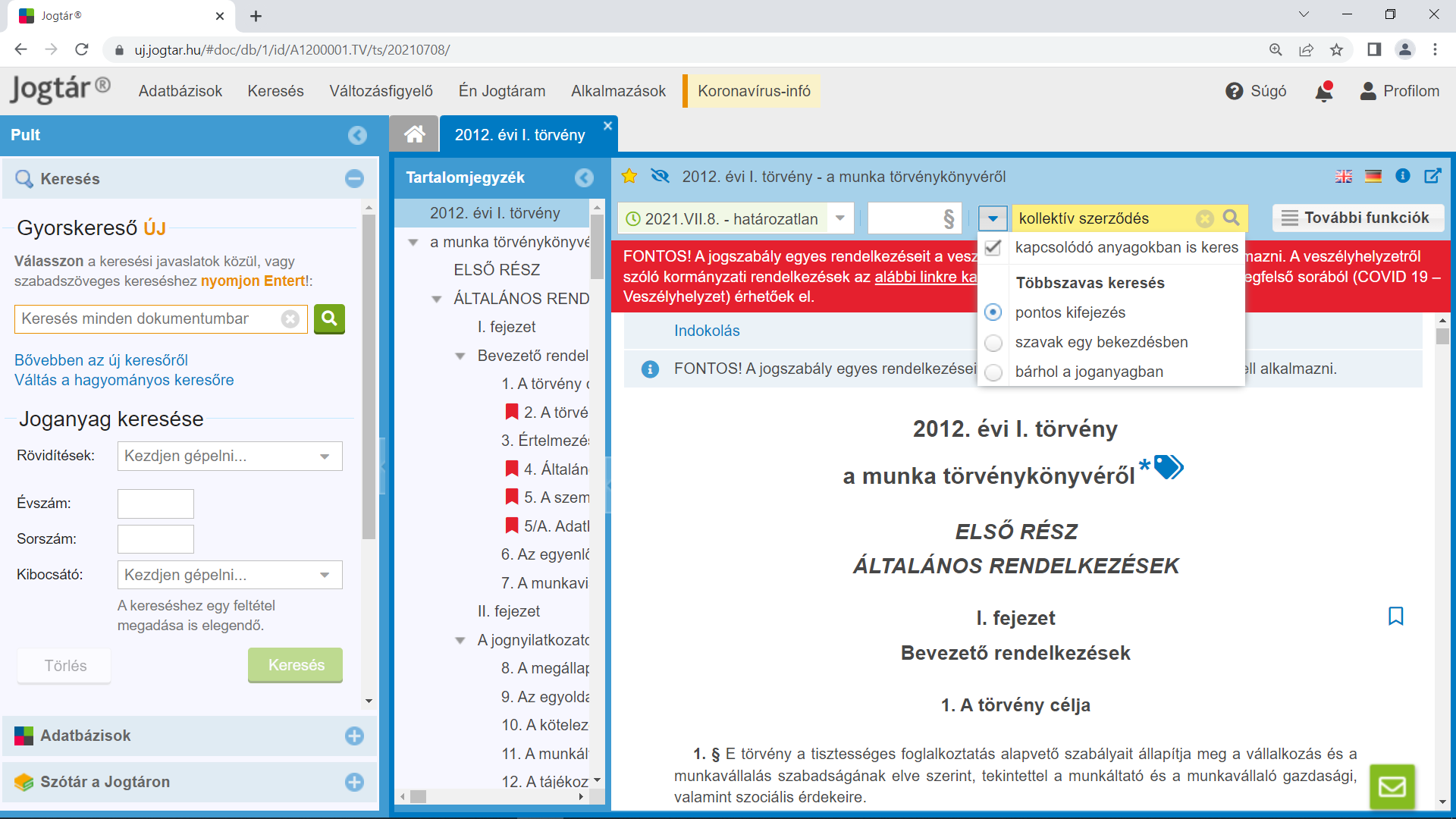Open the German translation flag
Screen dimensions: 1456x819
pyautogui.click(x=1373, y=177)
